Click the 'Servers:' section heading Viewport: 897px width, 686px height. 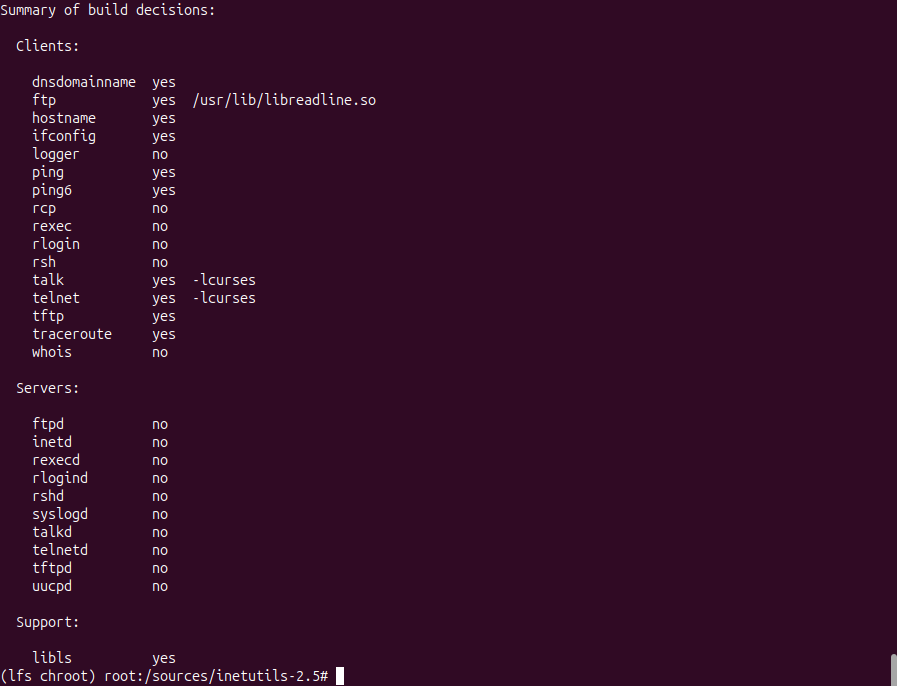(48, 388)
